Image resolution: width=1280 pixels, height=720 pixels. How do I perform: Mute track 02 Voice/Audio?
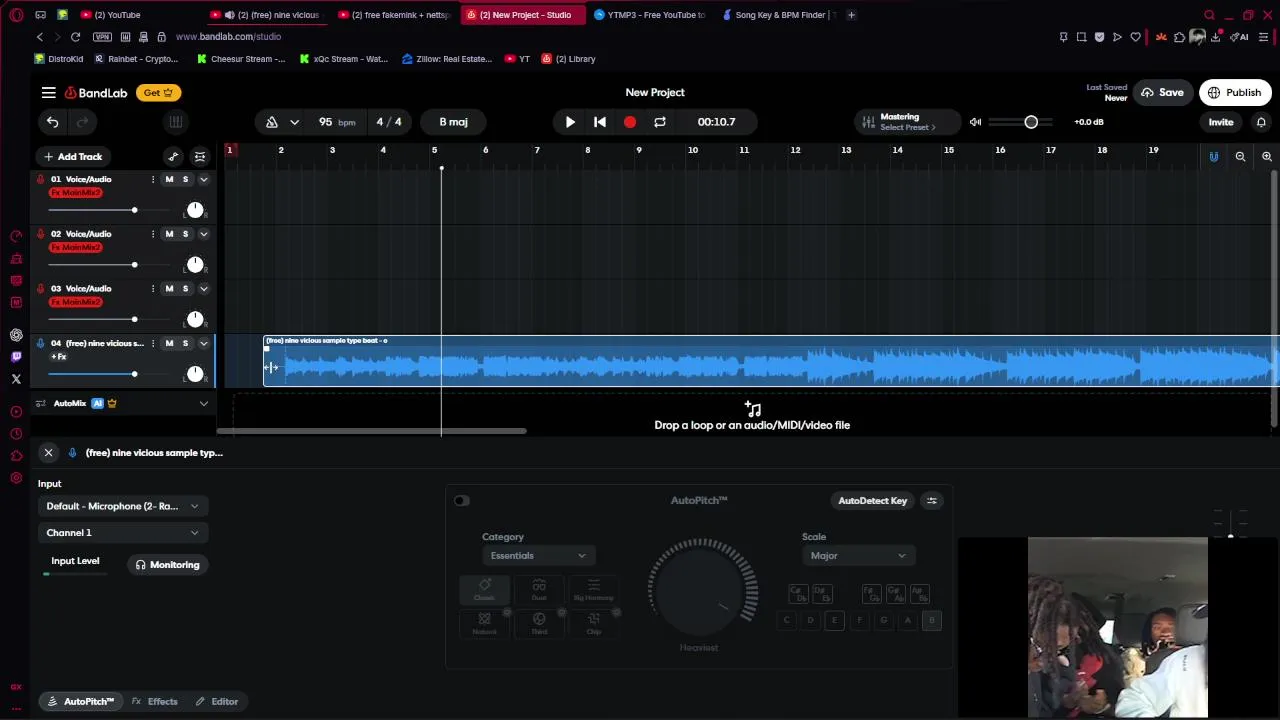169,234
